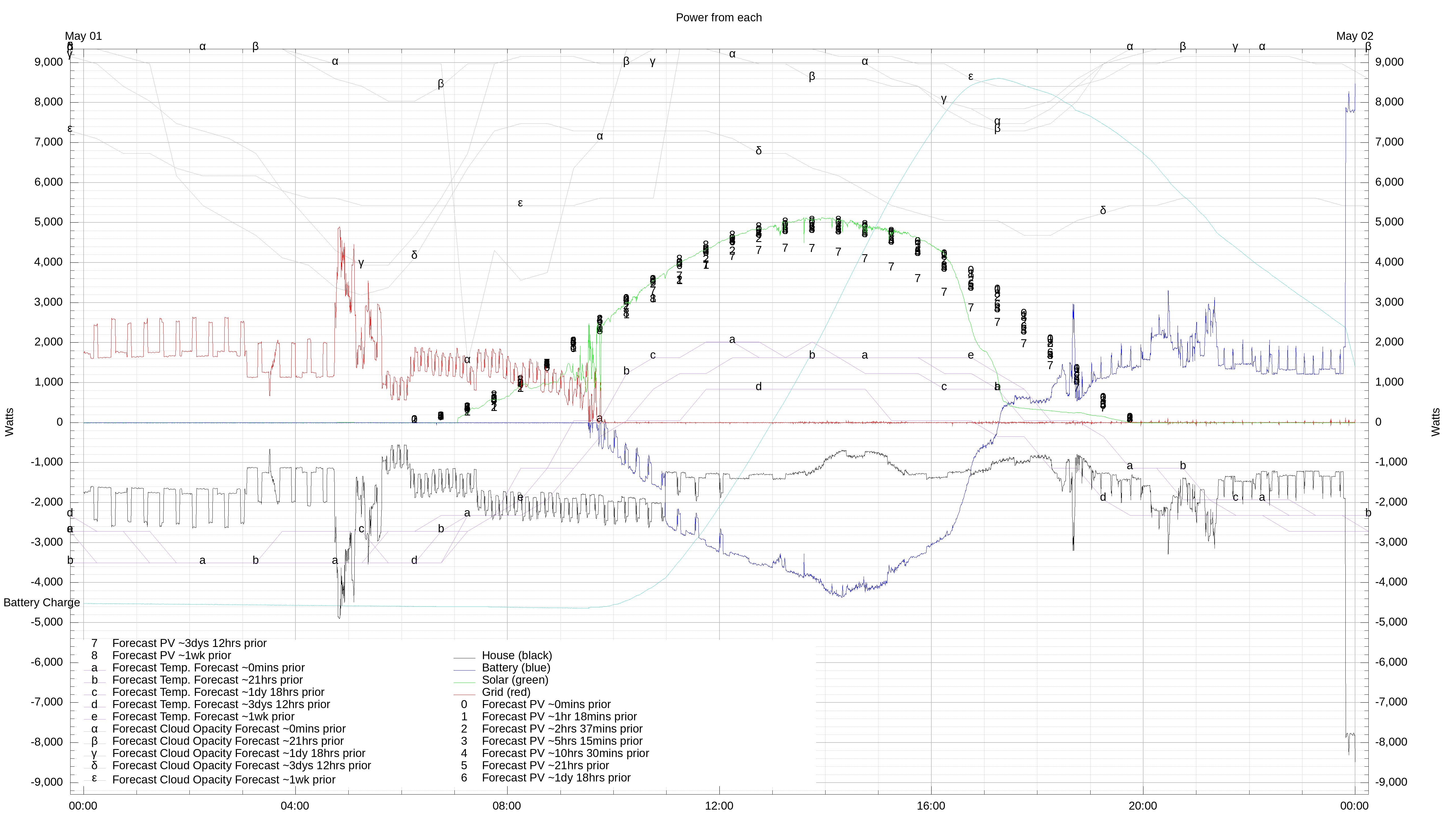Click the "08:00" x-axis tick label
Viewport: 1456px width, 819px height.
coord(507,806)
